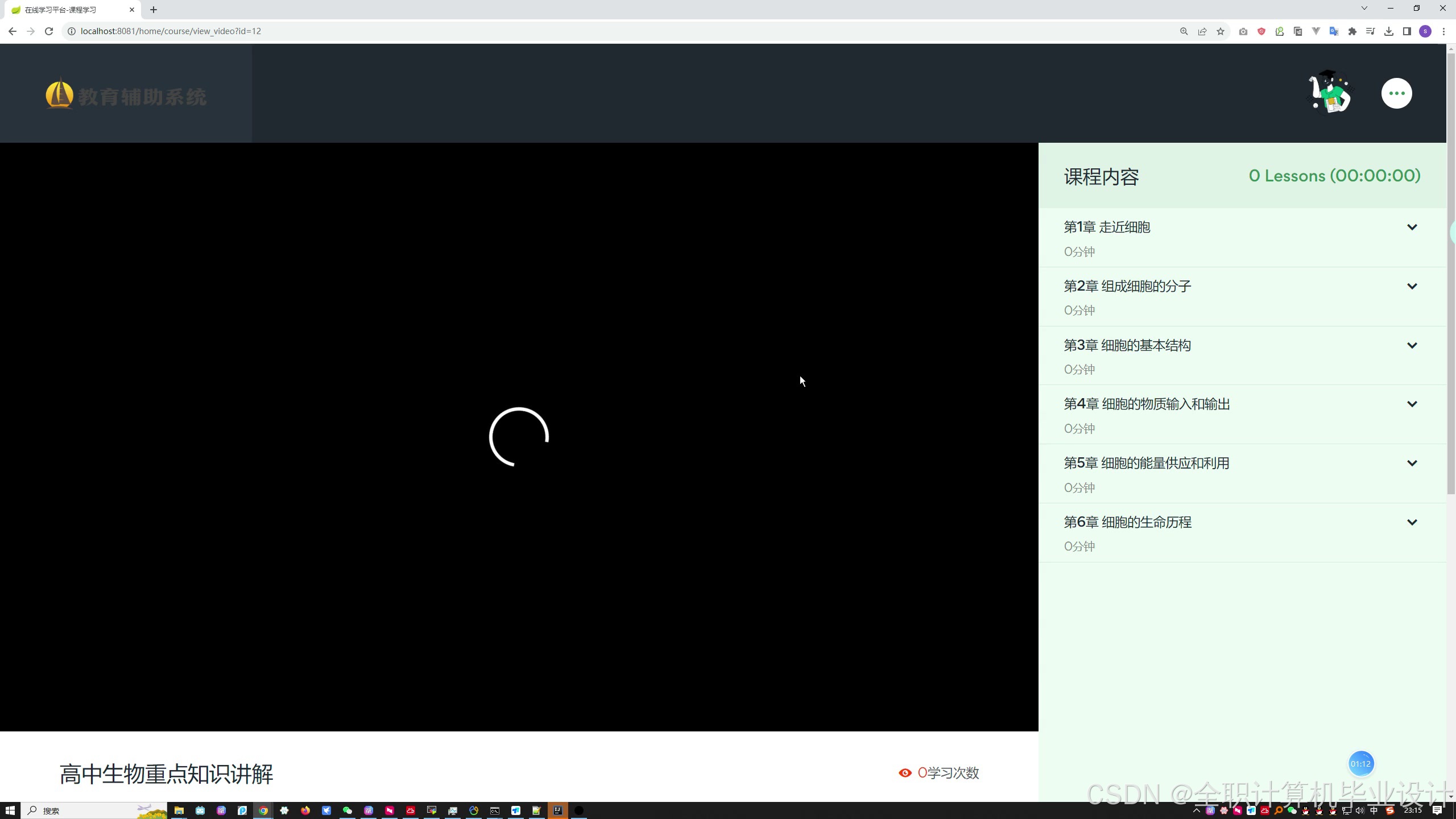Viewport: 1456px width, 819px height.
Task: Expand chapter 第1章 走近细胞 chevron
Action: tap(1412, 227)
